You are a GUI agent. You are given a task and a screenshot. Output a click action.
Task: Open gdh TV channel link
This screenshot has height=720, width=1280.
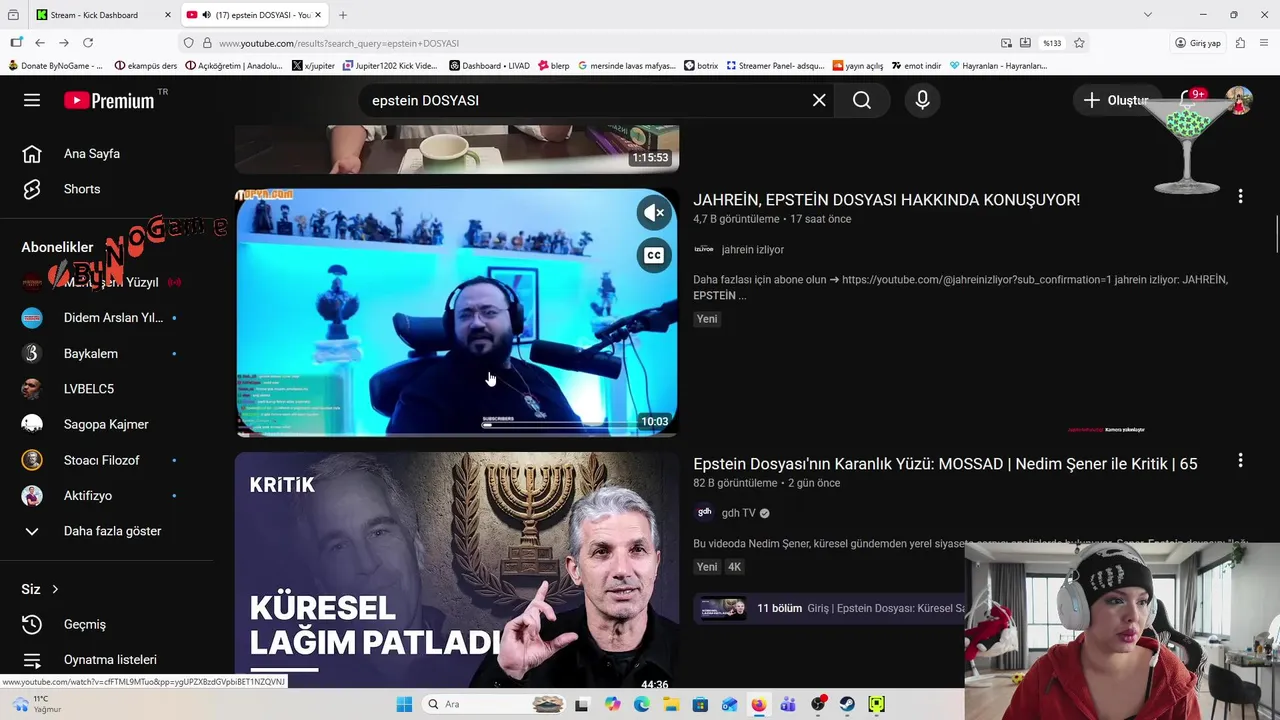(x=738, y=513)
